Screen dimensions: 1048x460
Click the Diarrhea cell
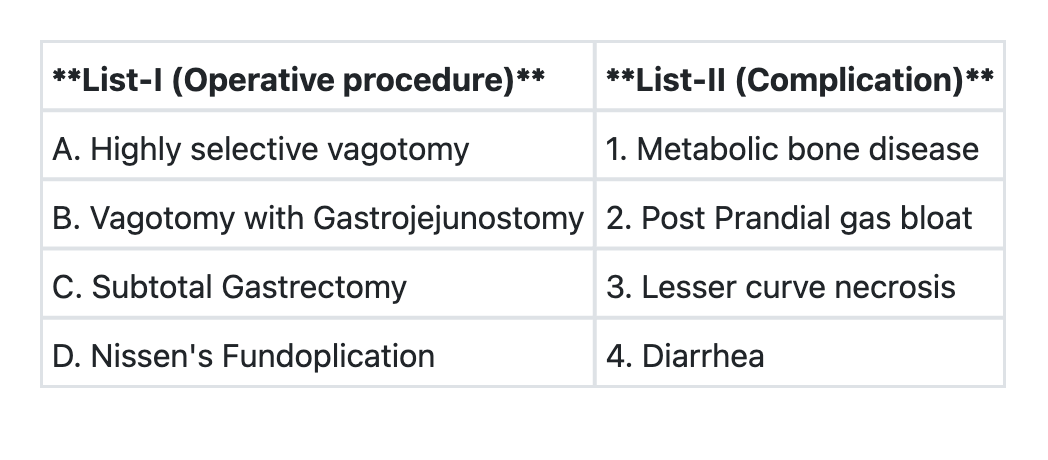pyautogui.click(x=685, y=356)
